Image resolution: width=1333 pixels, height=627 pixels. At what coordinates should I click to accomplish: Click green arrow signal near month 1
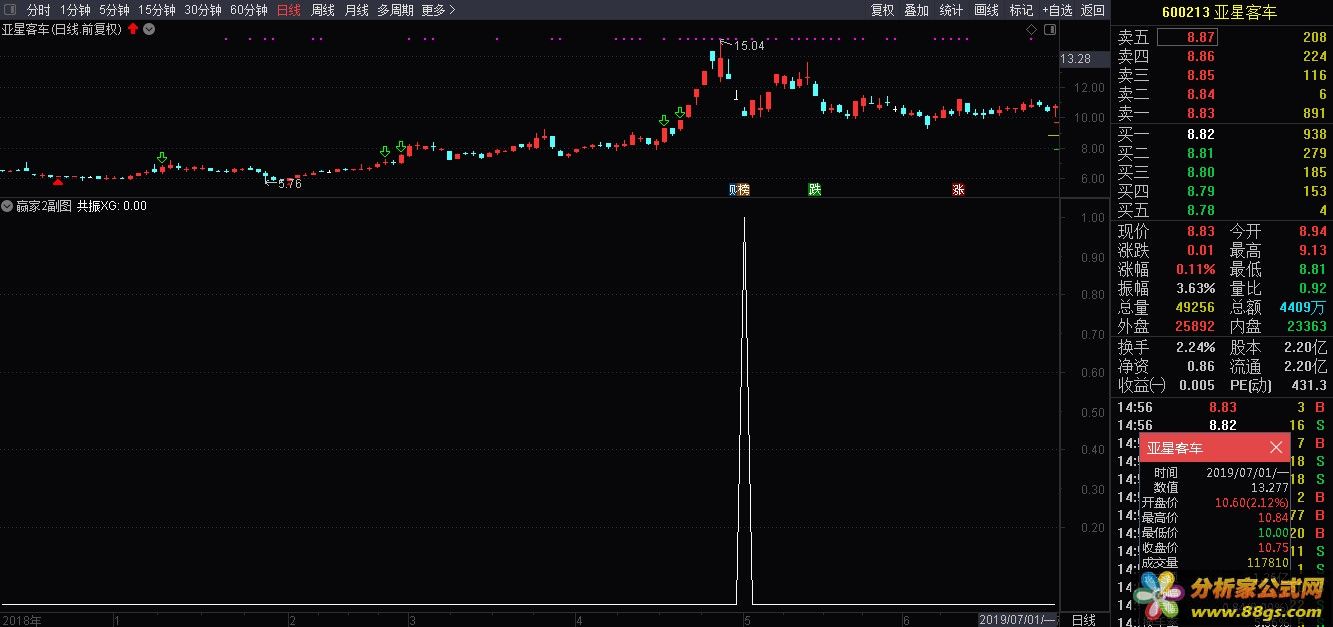pos(161,158)
